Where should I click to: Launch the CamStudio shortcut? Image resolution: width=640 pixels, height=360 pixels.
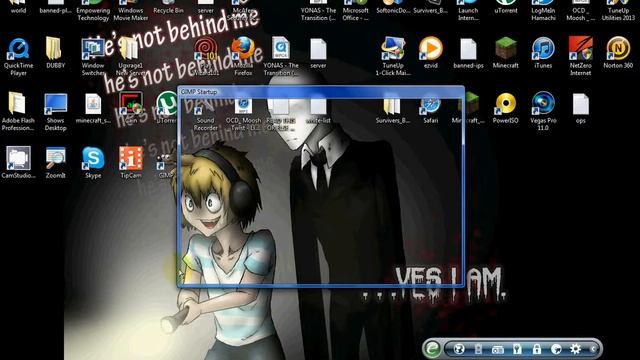(18, 158)
